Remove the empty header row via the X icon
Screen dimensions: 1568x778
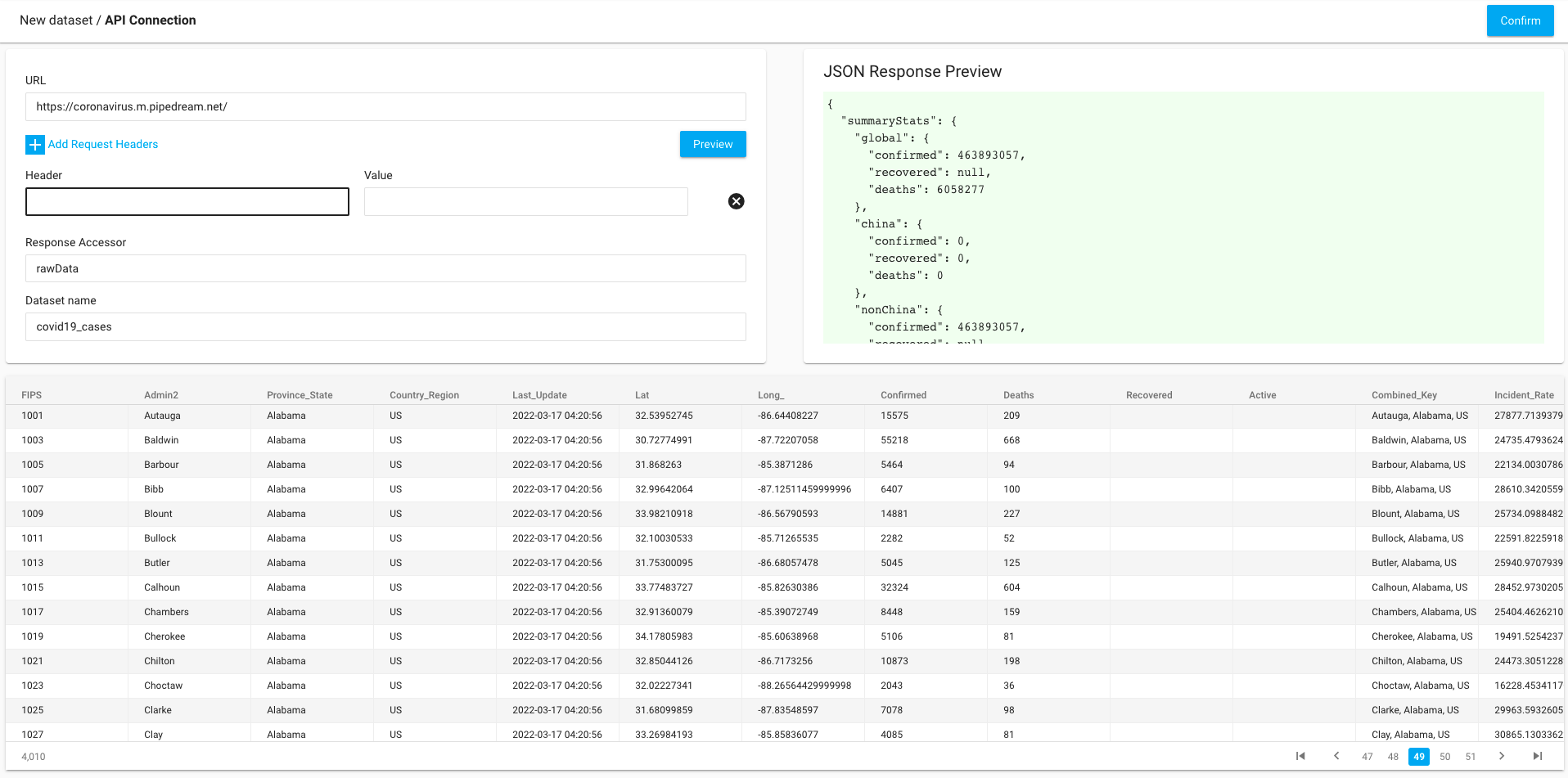735,201
